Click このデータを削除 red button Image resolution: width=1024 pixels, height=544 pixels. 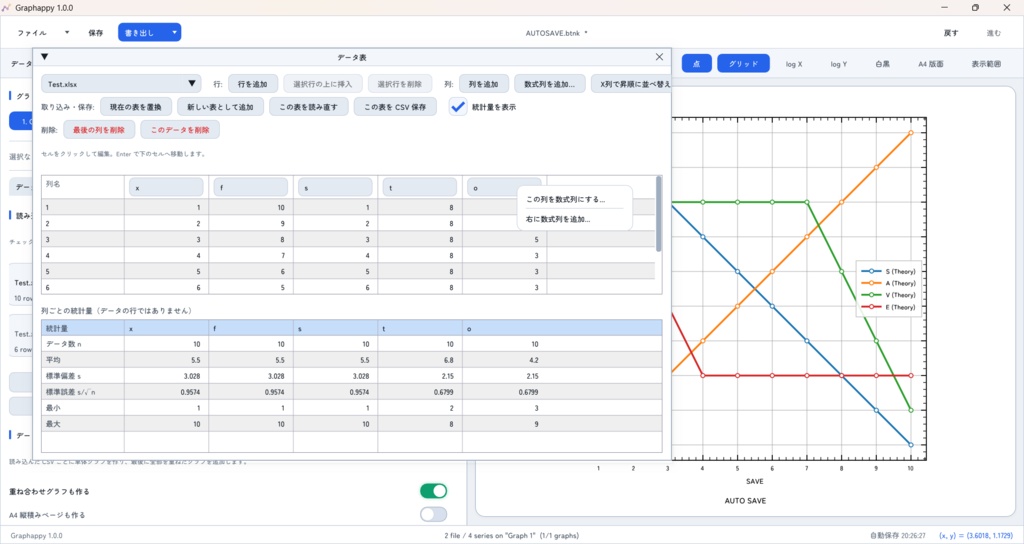[x=180, y=129]
